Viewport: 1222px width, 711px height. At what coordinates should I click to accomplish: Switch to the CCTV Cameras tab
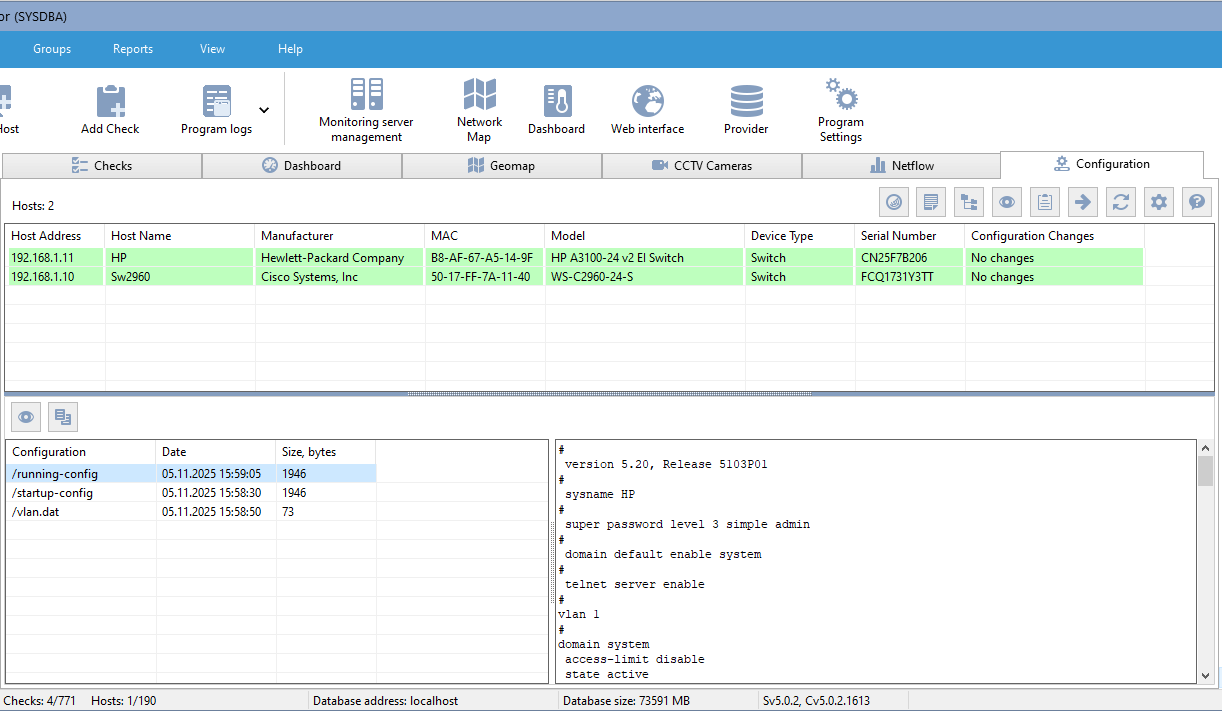pyautogui.click(x=701, y=165)
